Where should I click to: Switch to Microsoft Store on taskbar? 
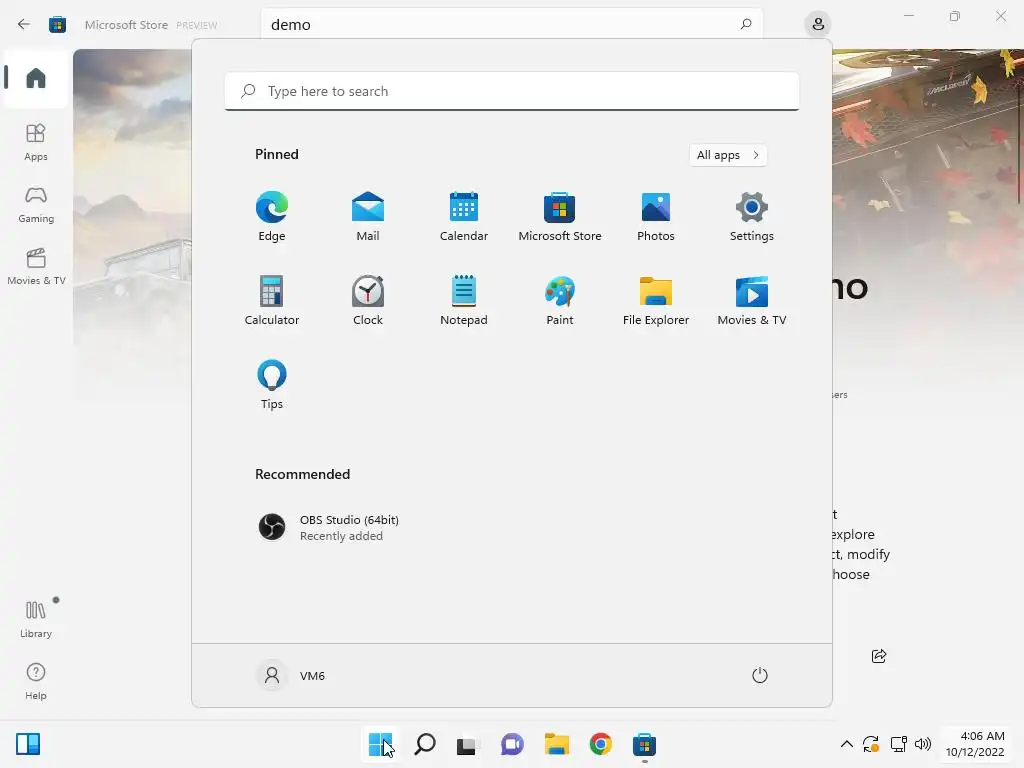(x=644, y=744)
